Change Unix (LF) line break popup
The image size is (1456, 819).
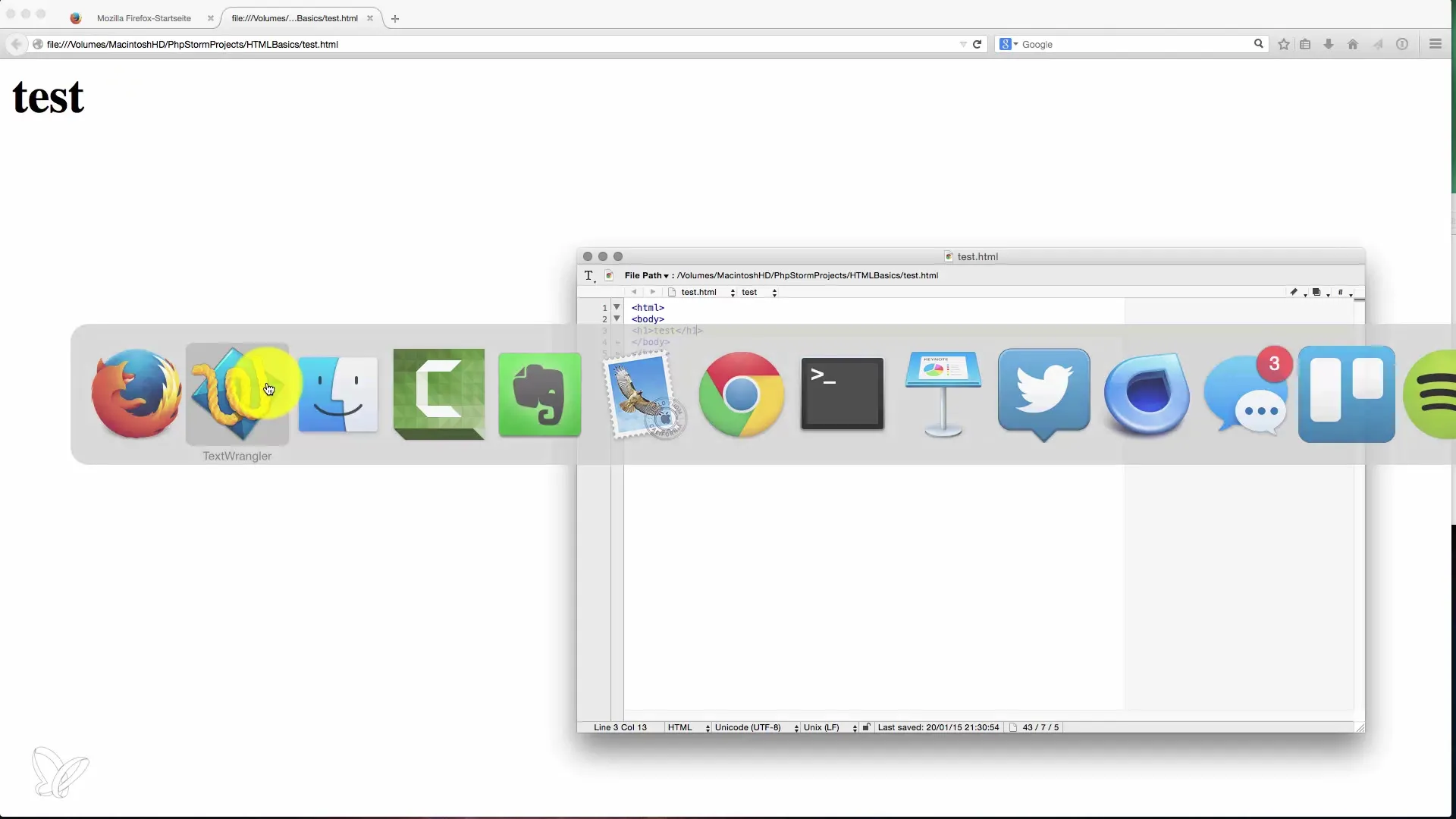tap(830, 727)
